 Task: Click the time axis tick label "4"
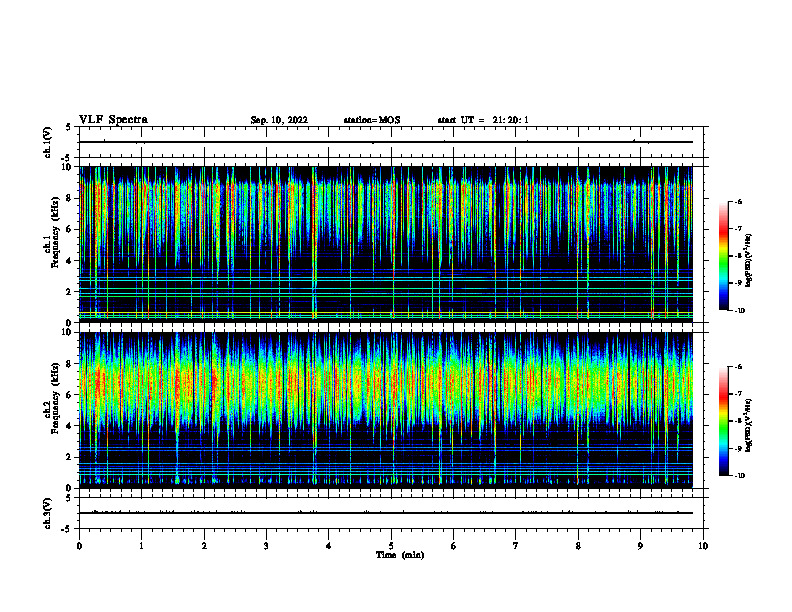click(329, 546)
